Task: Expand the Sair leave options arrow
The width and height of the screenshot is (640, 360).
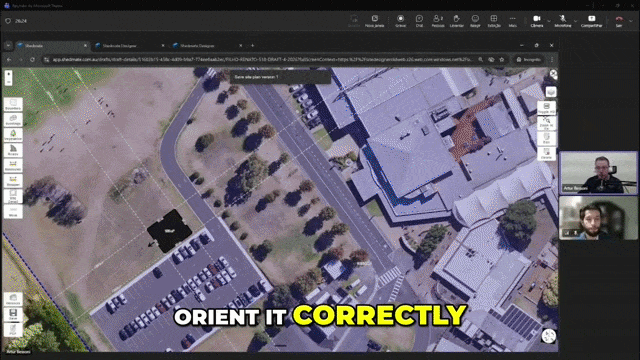Action: click(631, 21)
